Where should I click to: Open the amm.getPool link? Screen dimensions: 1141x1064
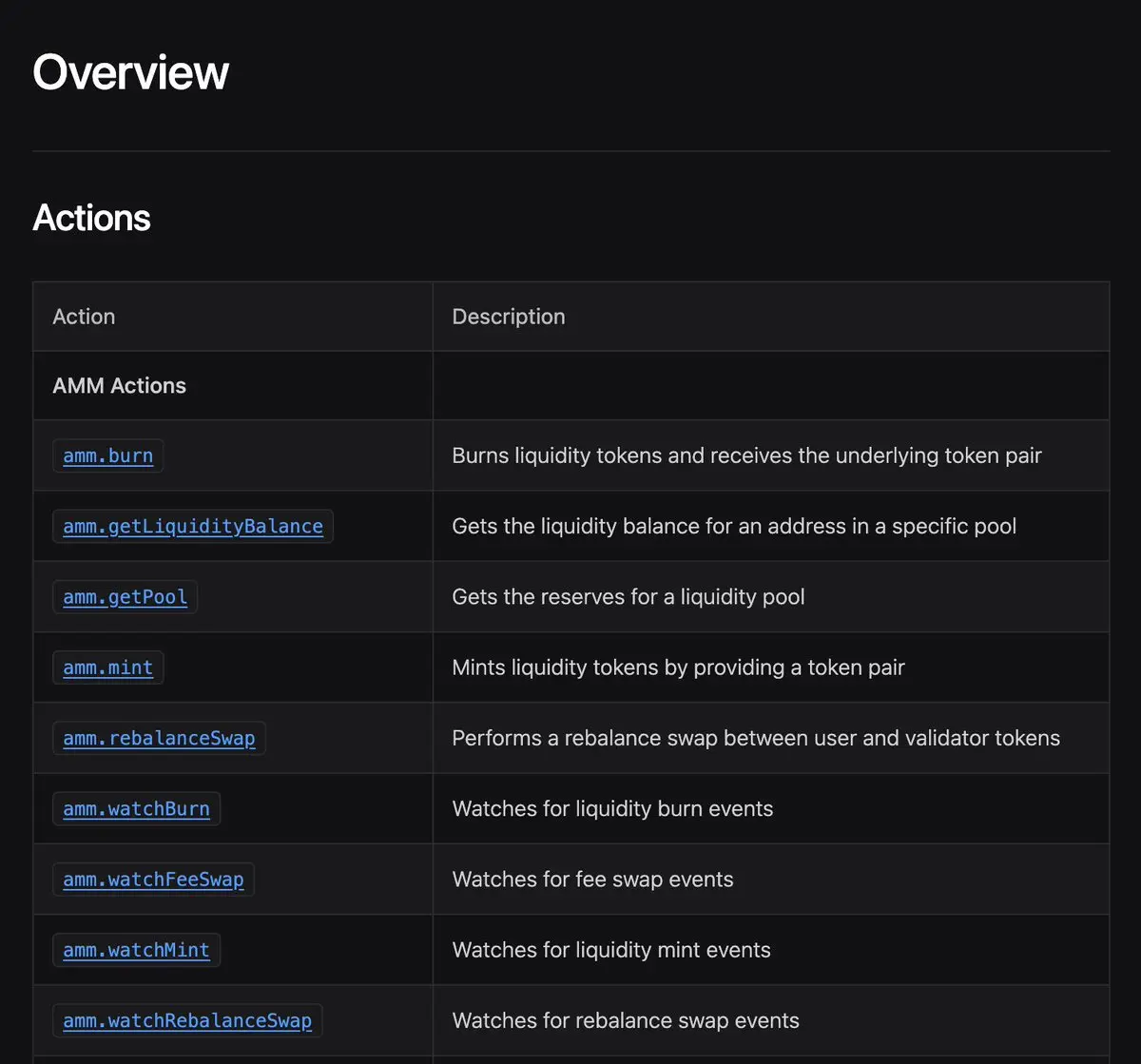(125, 596)
